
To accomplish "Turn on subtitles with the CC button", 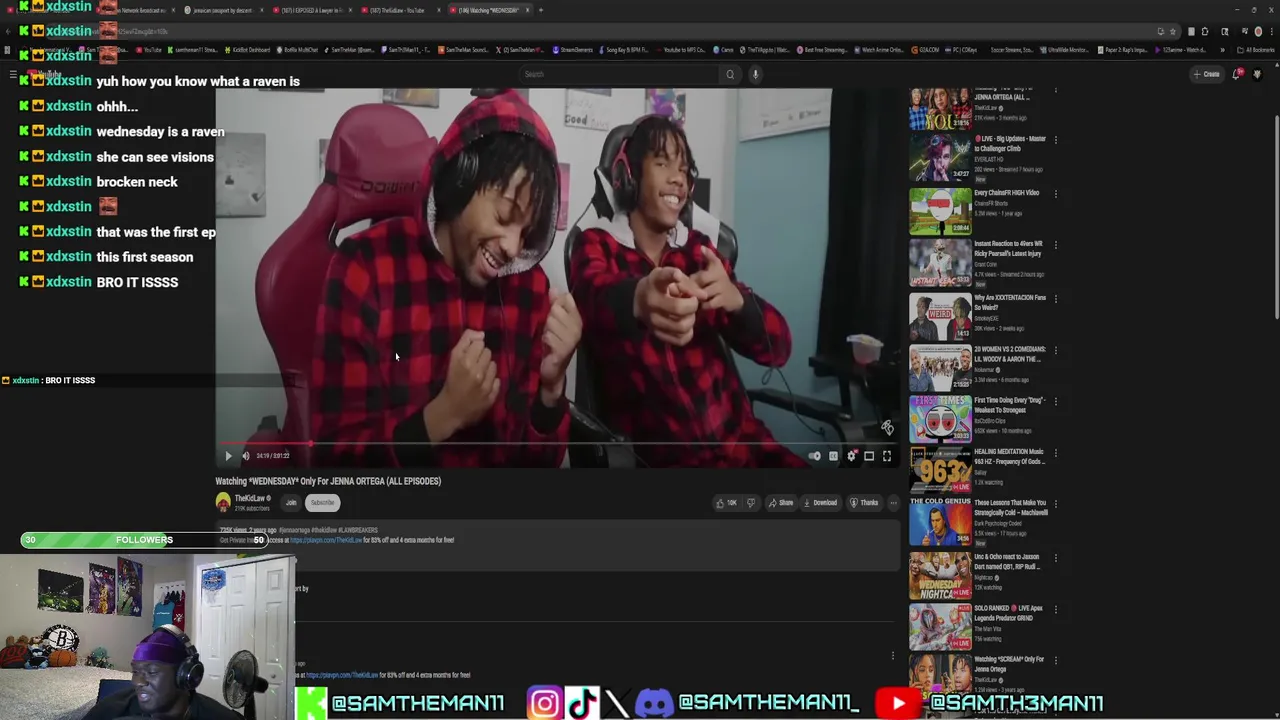I will pos(833,456).
